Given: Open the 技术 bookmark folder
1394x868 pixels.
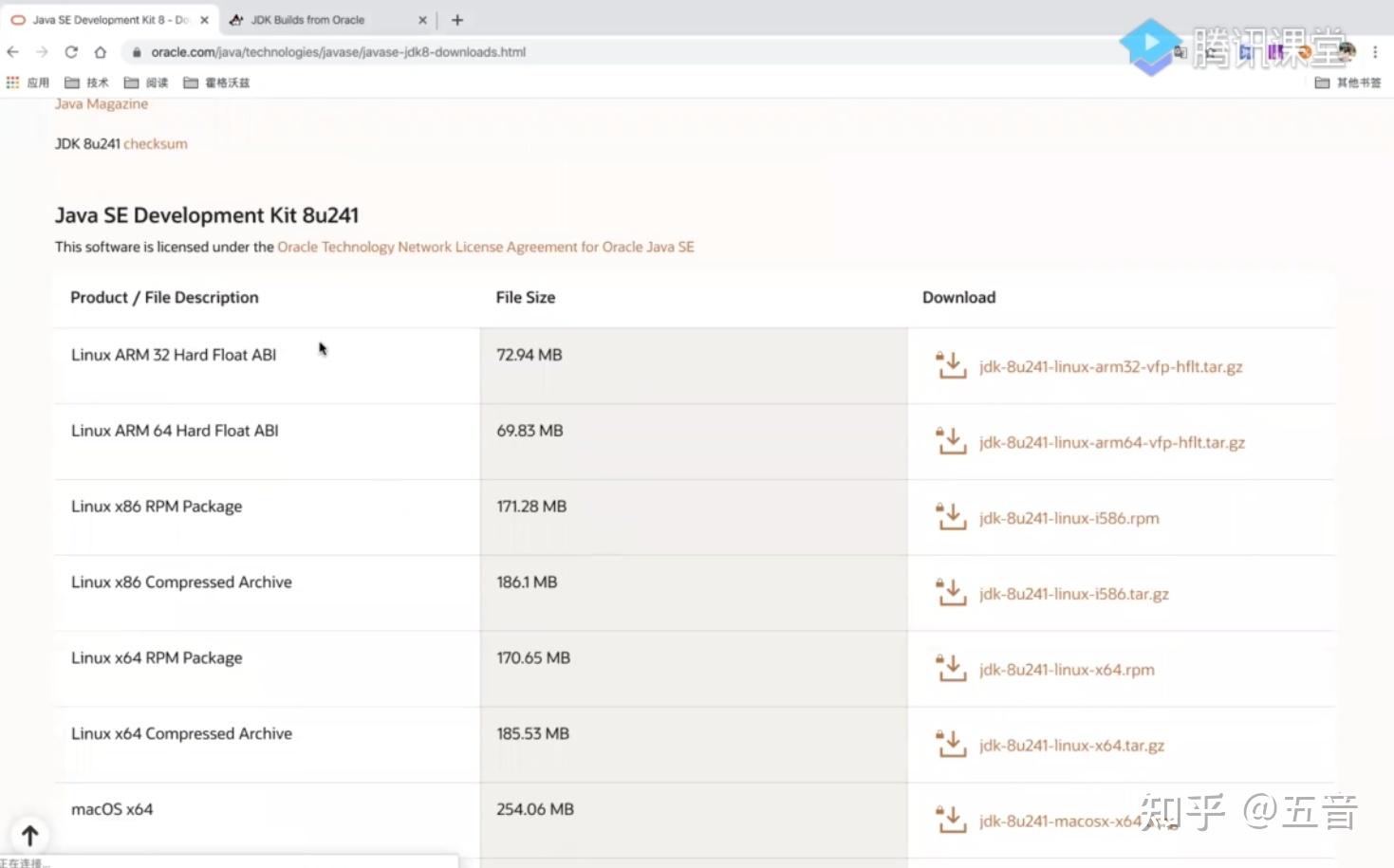Looking at the screenshot, I should pyautogui.click(x=86, y=83).
